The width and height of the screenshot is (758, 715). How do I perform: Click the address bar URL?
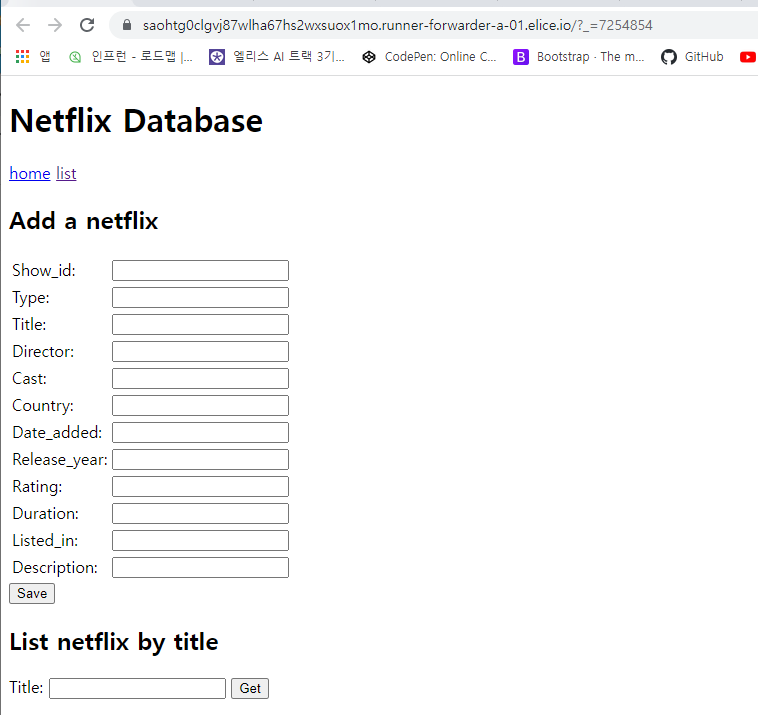397,25
